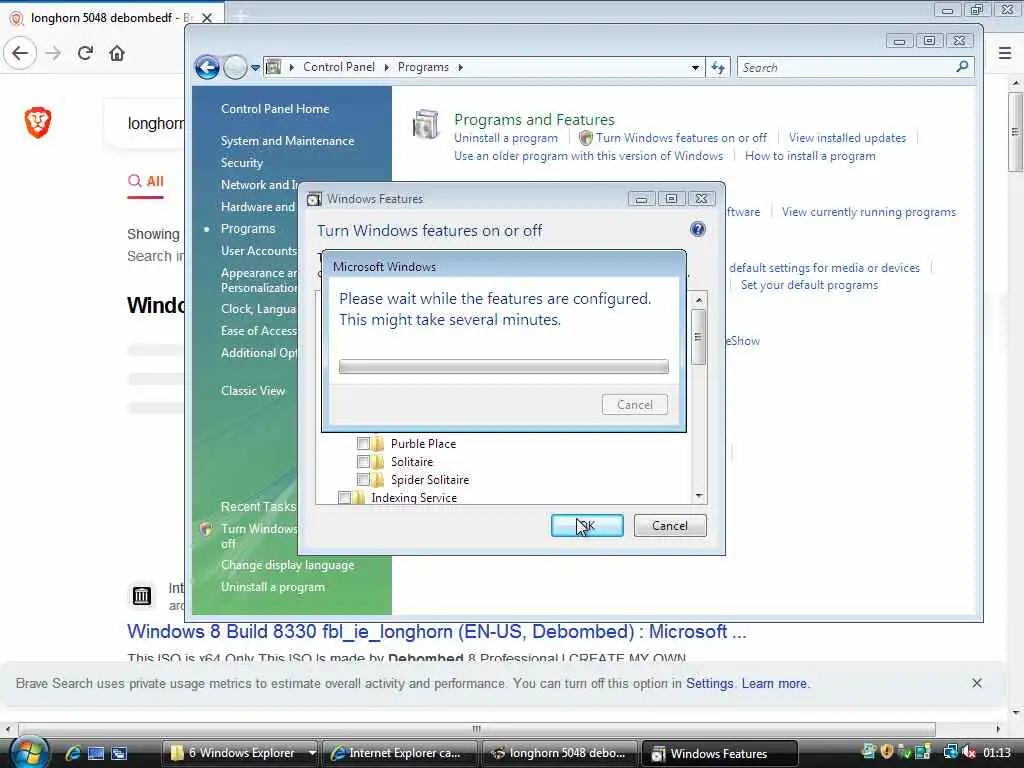Click the Spider Solitaire folder icon
The height and width of the screenshot is (768, 1024).
point(378,479)
